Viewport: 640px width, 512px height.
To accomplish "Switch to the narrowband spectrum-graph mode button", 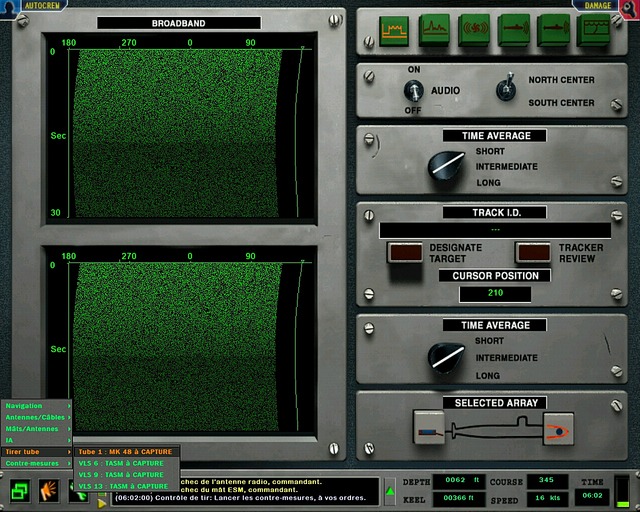I will [x=434, y=29].
